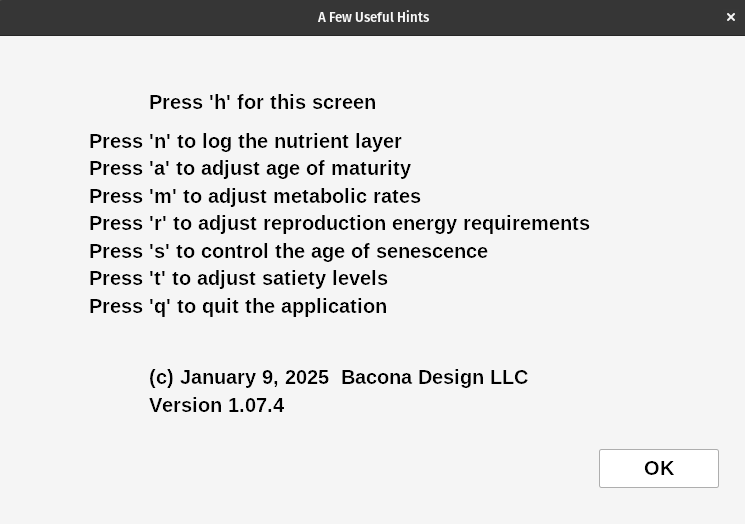Click the 'Bacona Design LLC' company name
The height and width of the screenshot is (524, 745).
coord(434,377)
